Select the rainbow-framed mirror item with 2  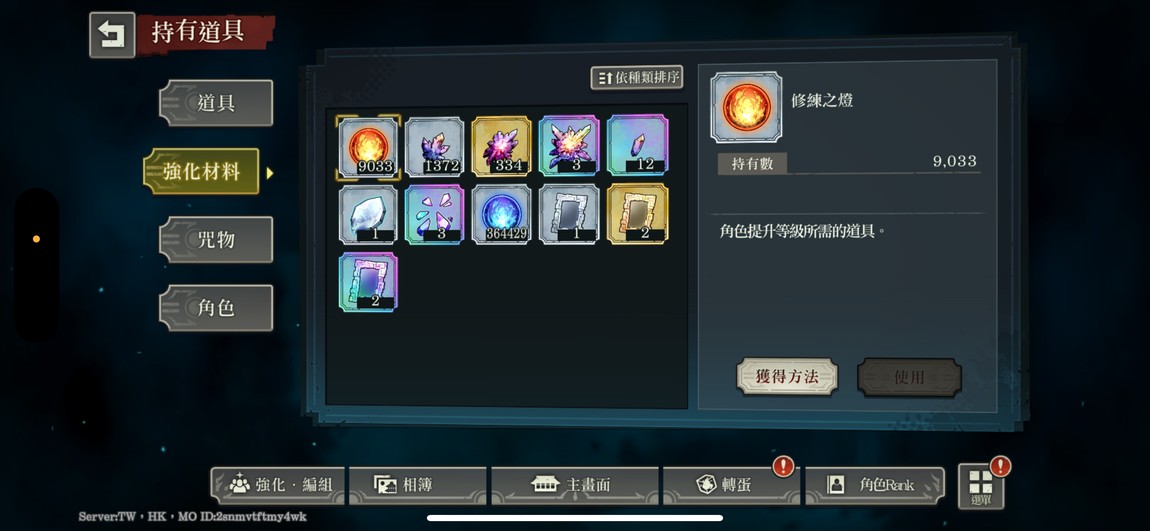tap(368, 282)
